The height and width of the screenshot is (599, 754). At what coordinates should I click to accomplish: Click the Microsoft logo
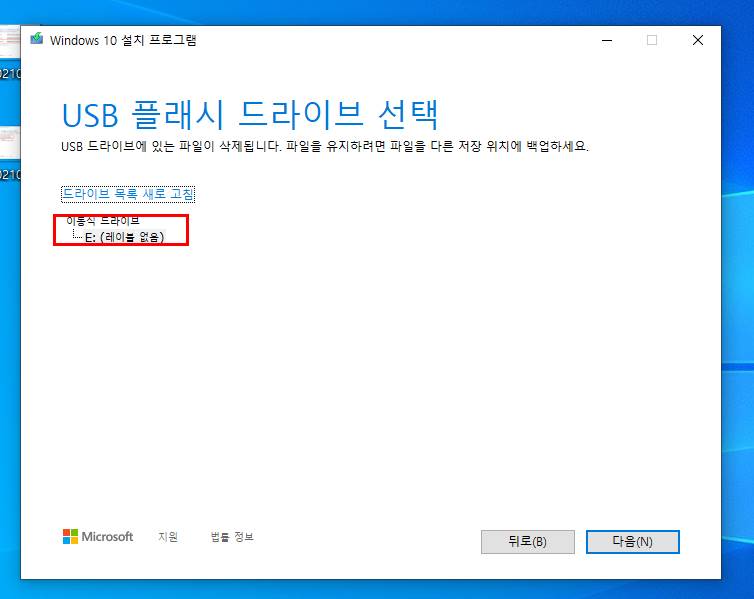[x=98, y=537]
